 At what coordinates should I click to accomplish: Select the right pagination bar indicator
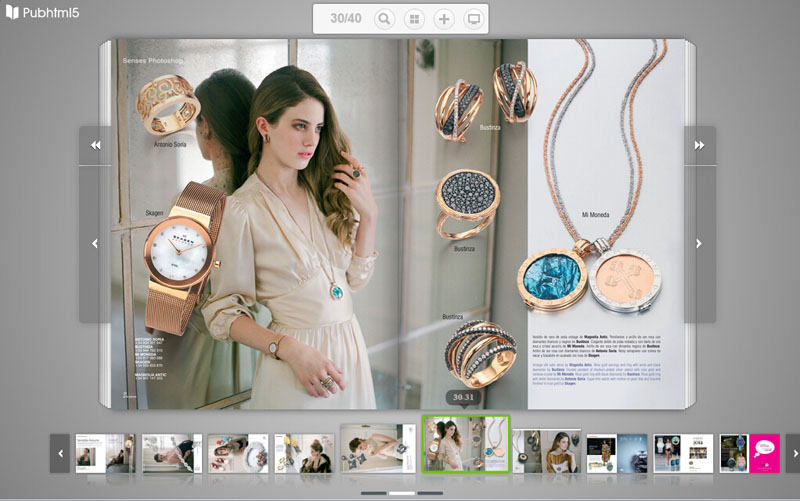(x=430, y=493)
